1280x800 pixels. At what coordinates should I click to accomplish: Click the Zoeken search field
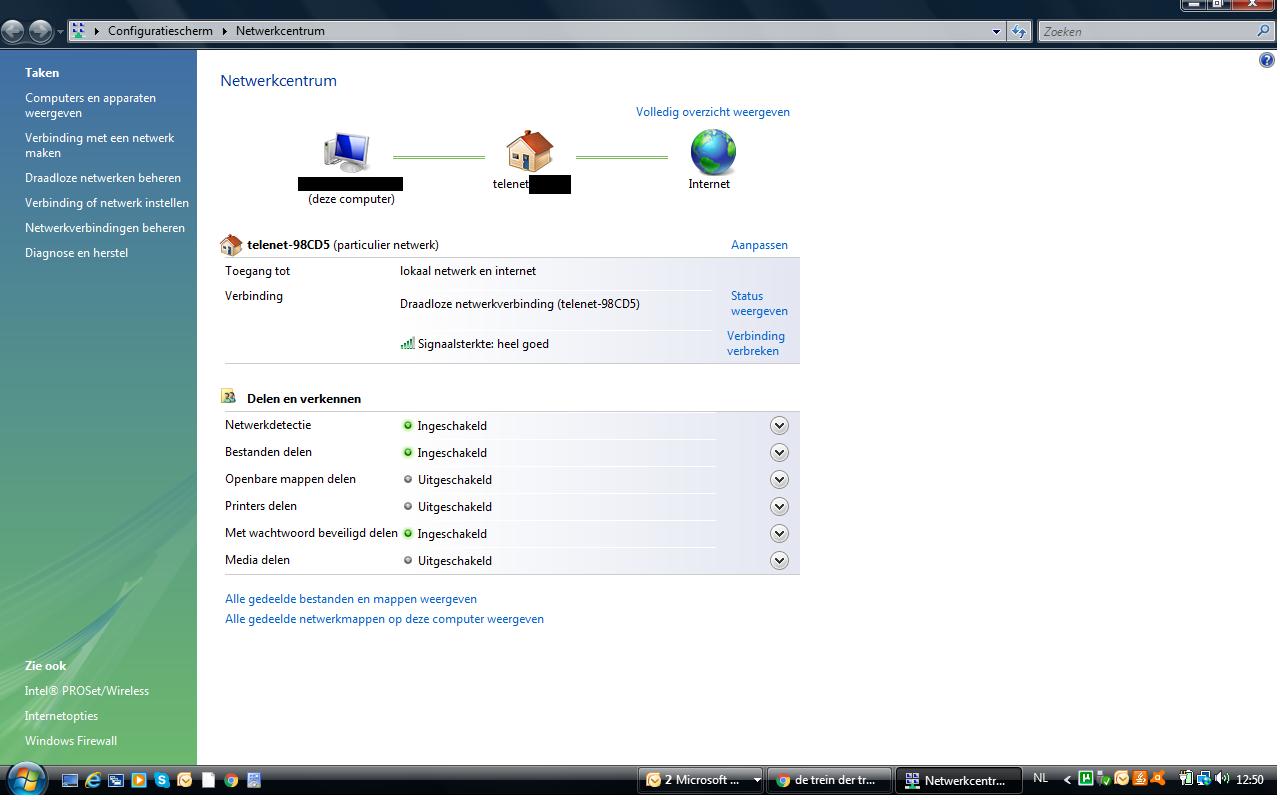tap(1148, 31)
